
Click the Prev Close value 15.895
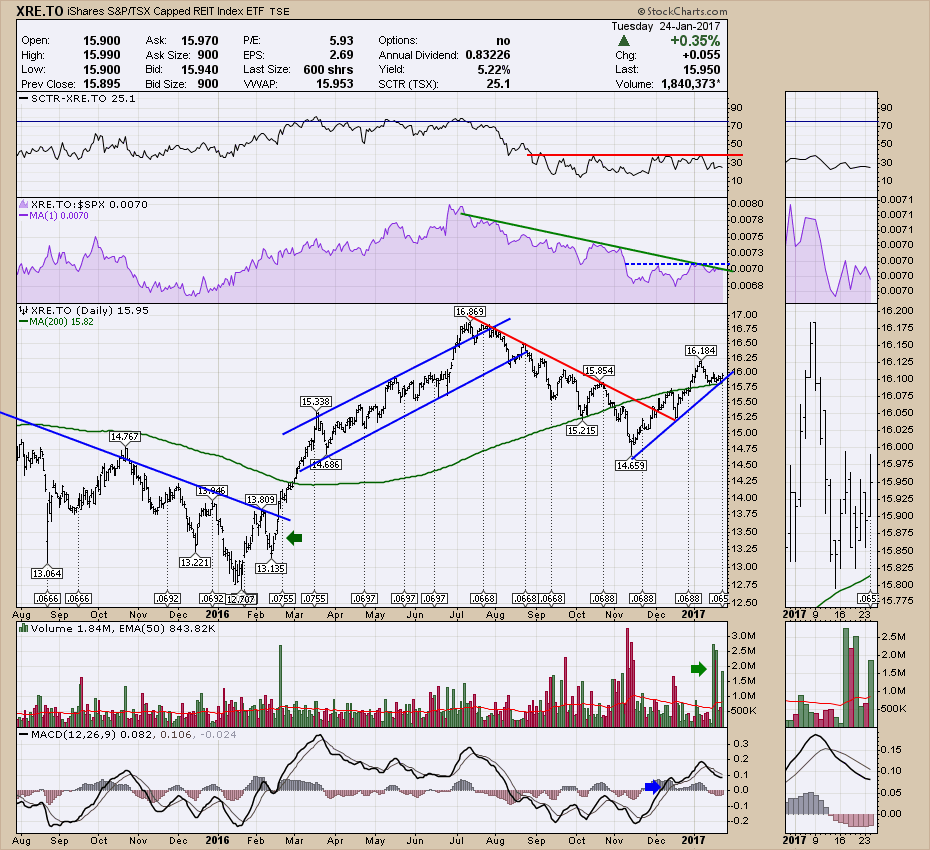pyautogui.click(x=101, y=84)
